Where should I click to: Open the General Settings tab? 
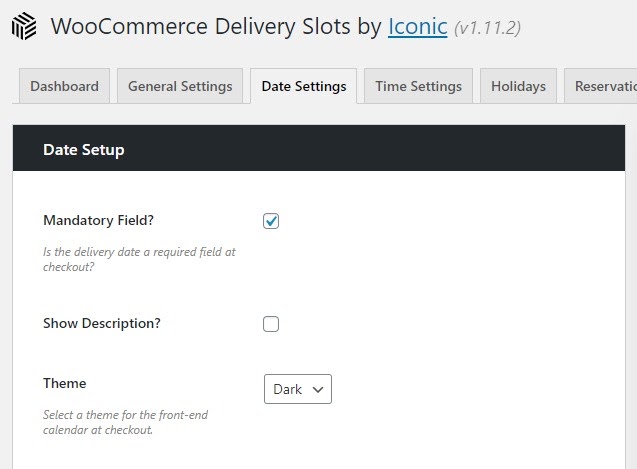coord(180,86)
